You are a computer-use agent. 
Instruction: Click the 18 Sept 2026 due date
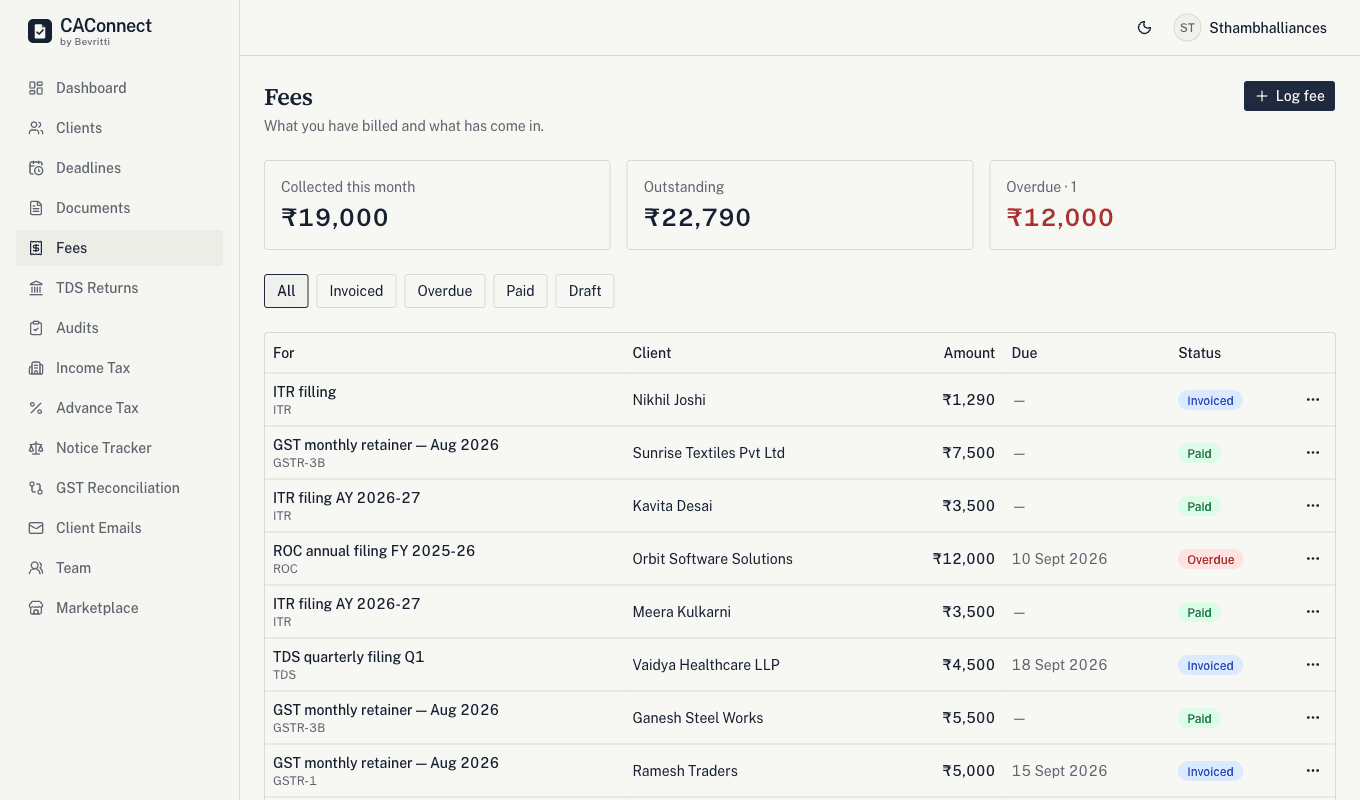[1059, 665]
